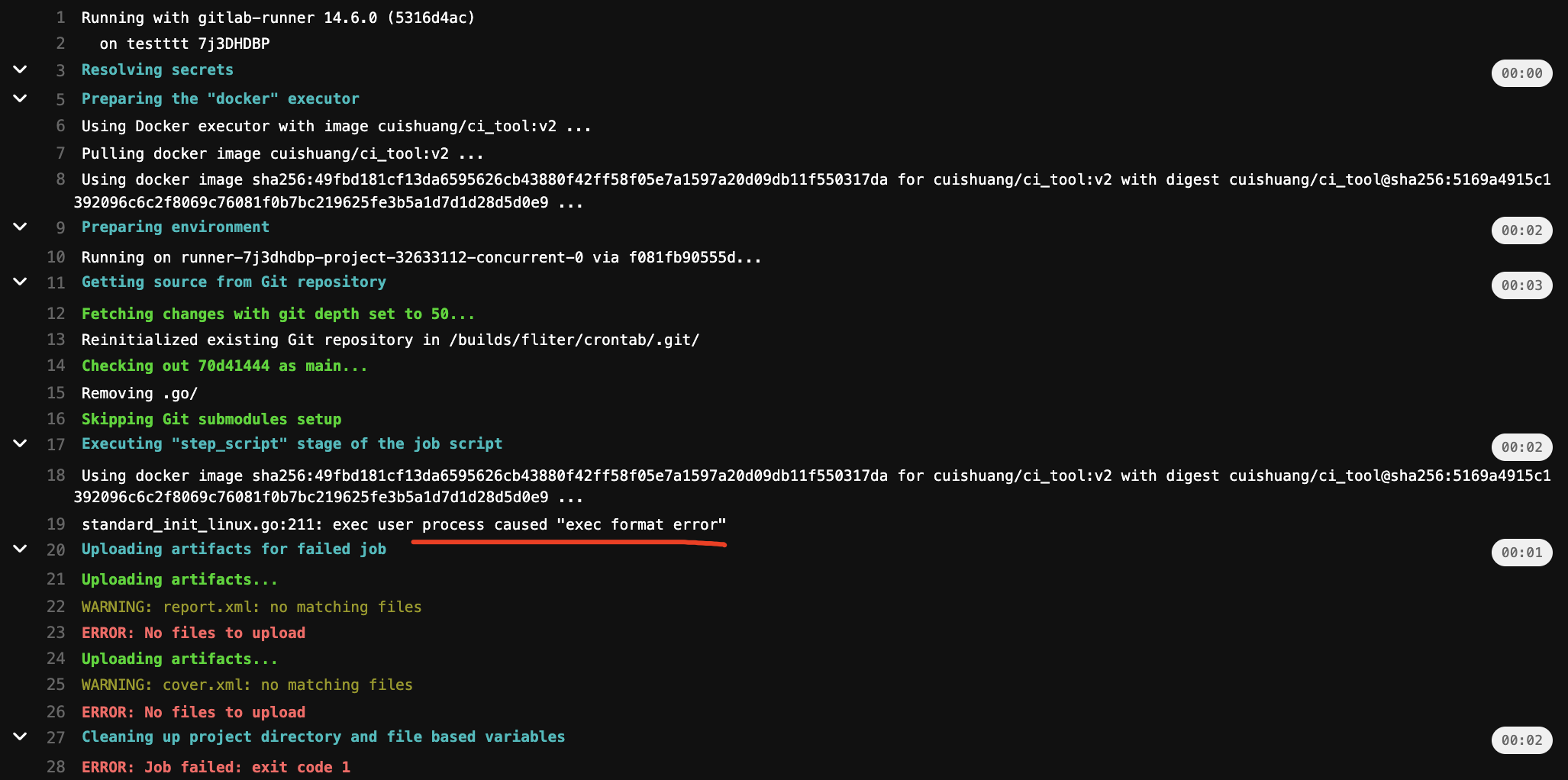Click the 00:00 duration badge for Resolving secrets
The height and width of the screenshot is (780, 1568).
pyautogui.click(x=1521, y=73)
